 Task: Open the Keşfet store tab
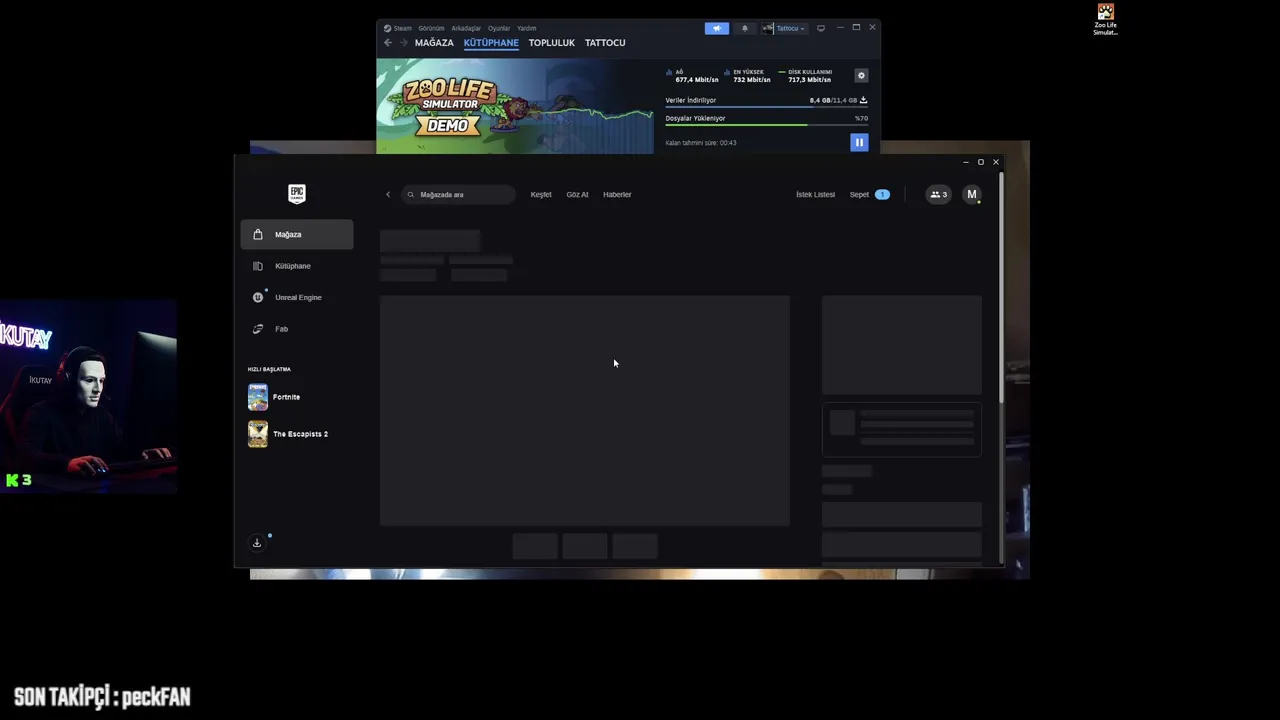tap(541, 194)
